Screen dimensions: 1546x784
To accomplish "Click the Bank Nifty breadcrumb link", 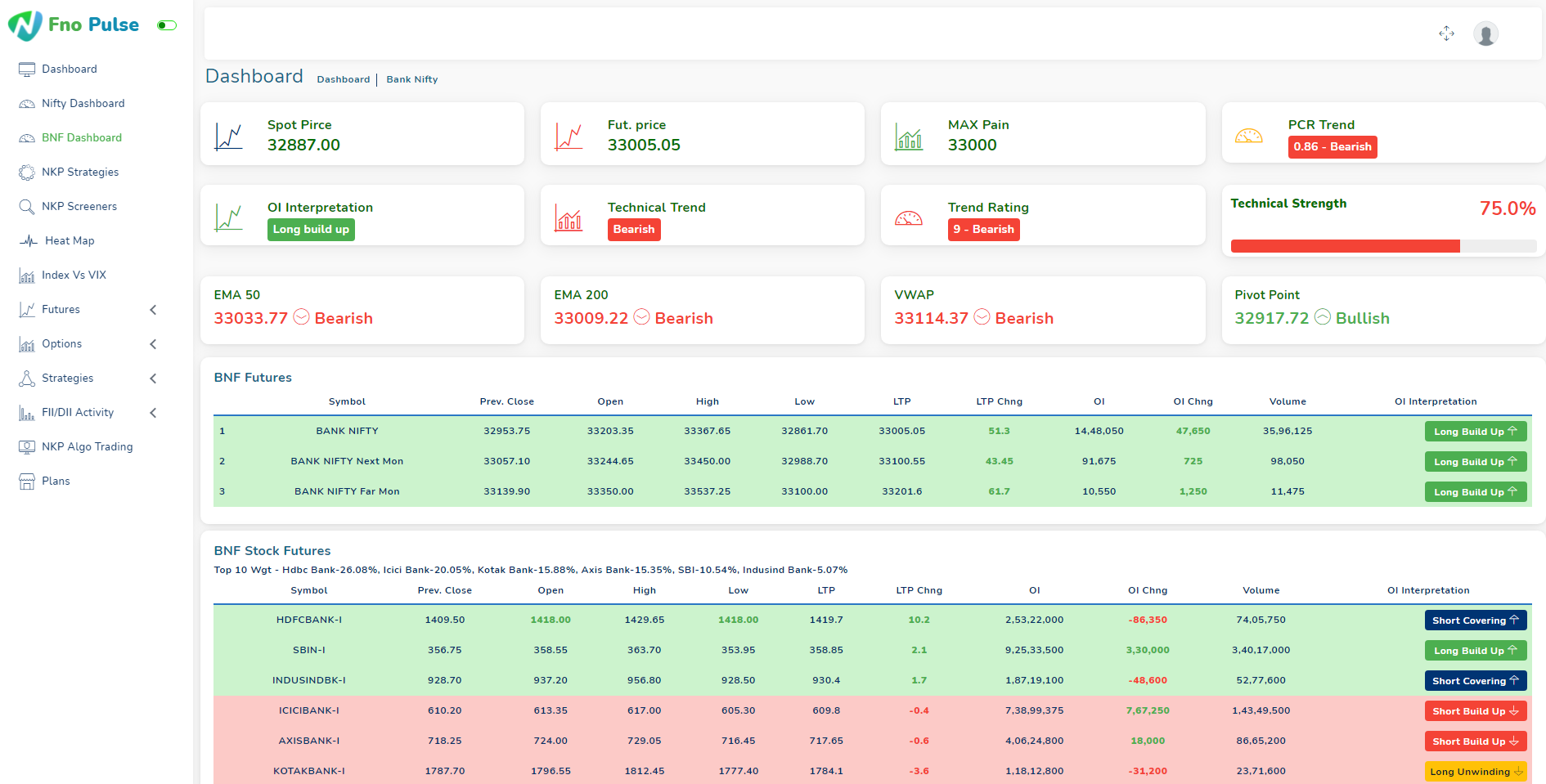I will (412, 79).
